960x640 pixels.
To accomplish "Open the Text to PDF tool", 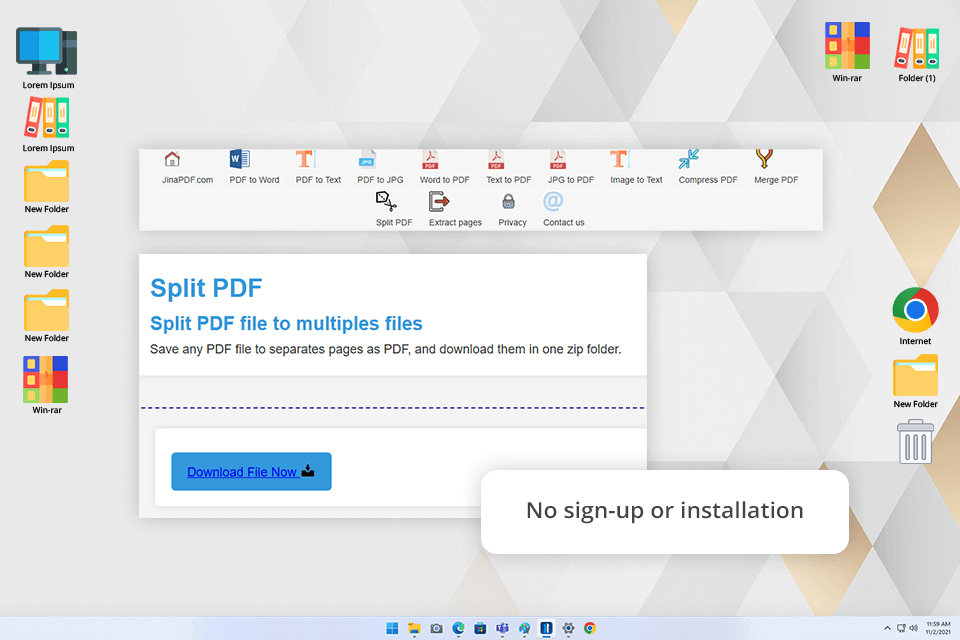I will 508,167.
